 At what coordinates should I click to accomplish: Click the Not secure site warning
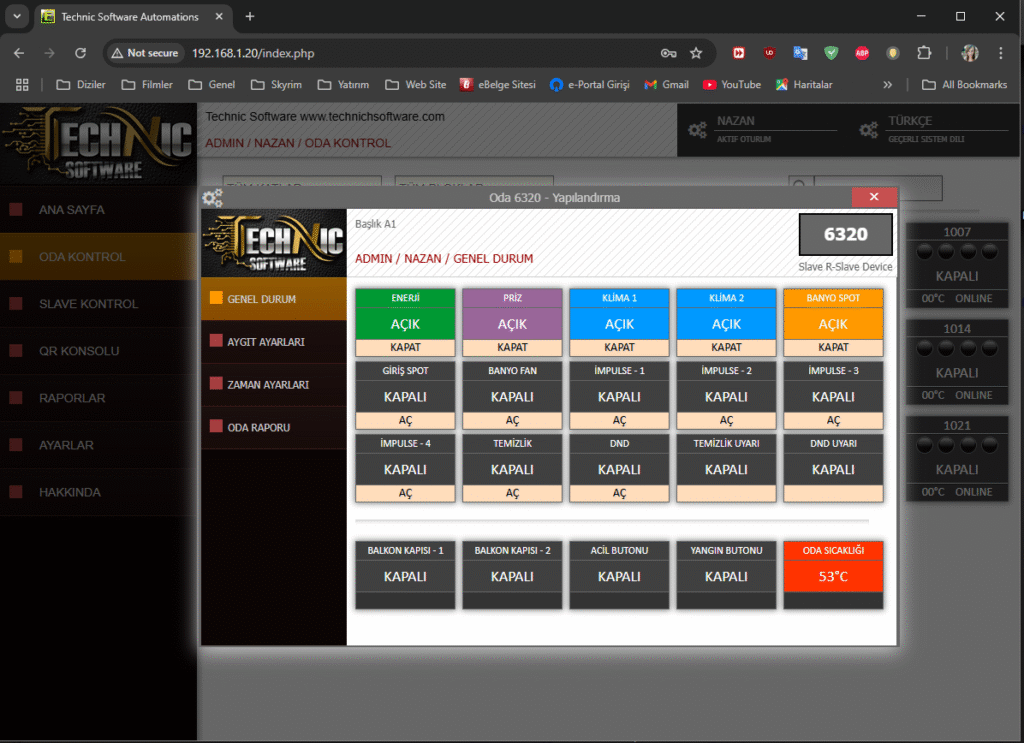[145, 53]
